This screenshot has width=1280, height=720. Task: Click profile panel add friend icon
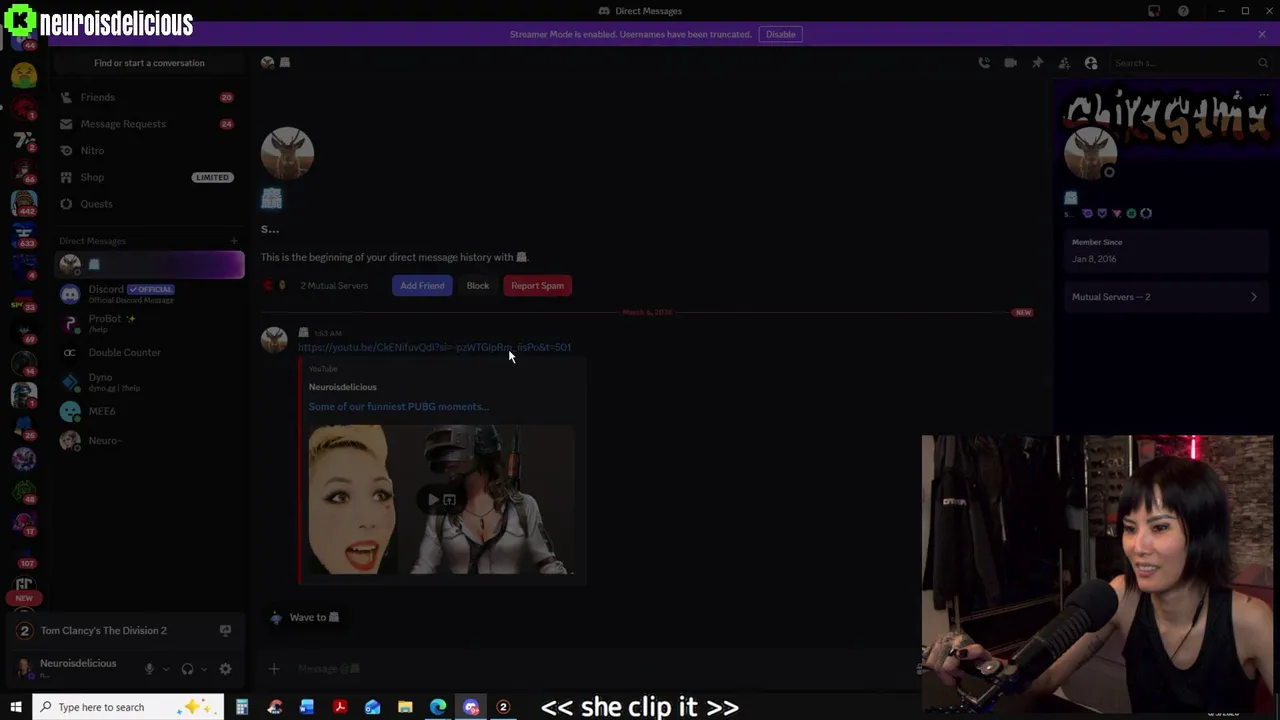1237,96
